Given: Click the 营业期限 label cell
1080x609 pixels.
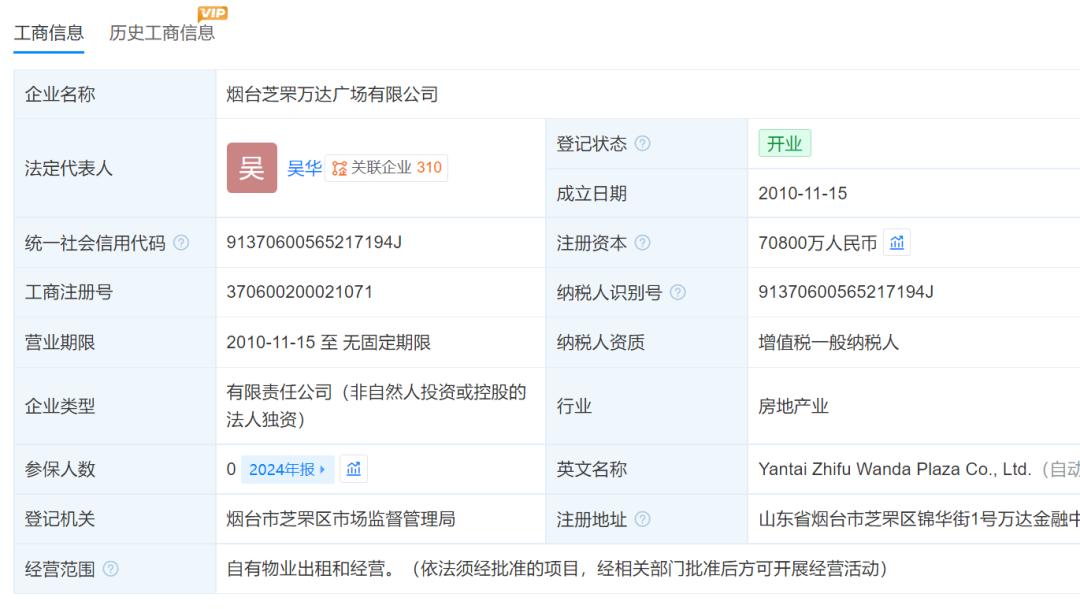Looking at the screenshot, I should (114, 342).
